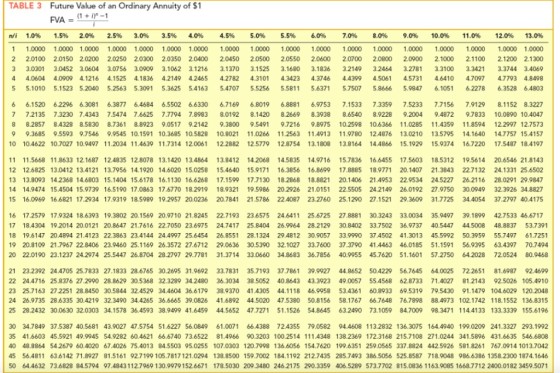The height and width of the screenshot is (373, 560).
Task: Click the value 14.4866 in row 10
Action: (x=380, y=144)
